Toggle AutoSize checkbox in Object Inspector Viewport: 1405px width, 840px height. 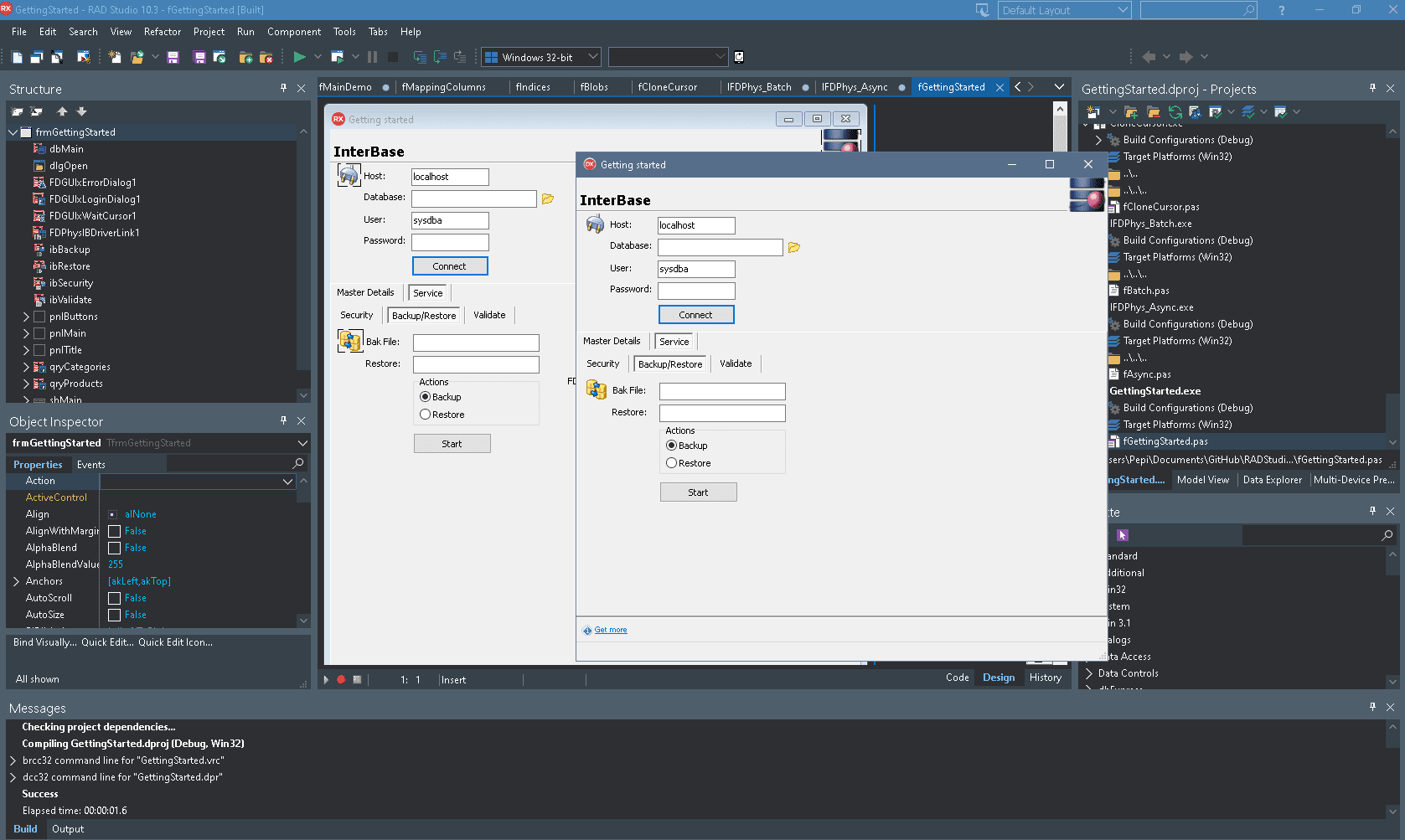click(x=115, y=615)
